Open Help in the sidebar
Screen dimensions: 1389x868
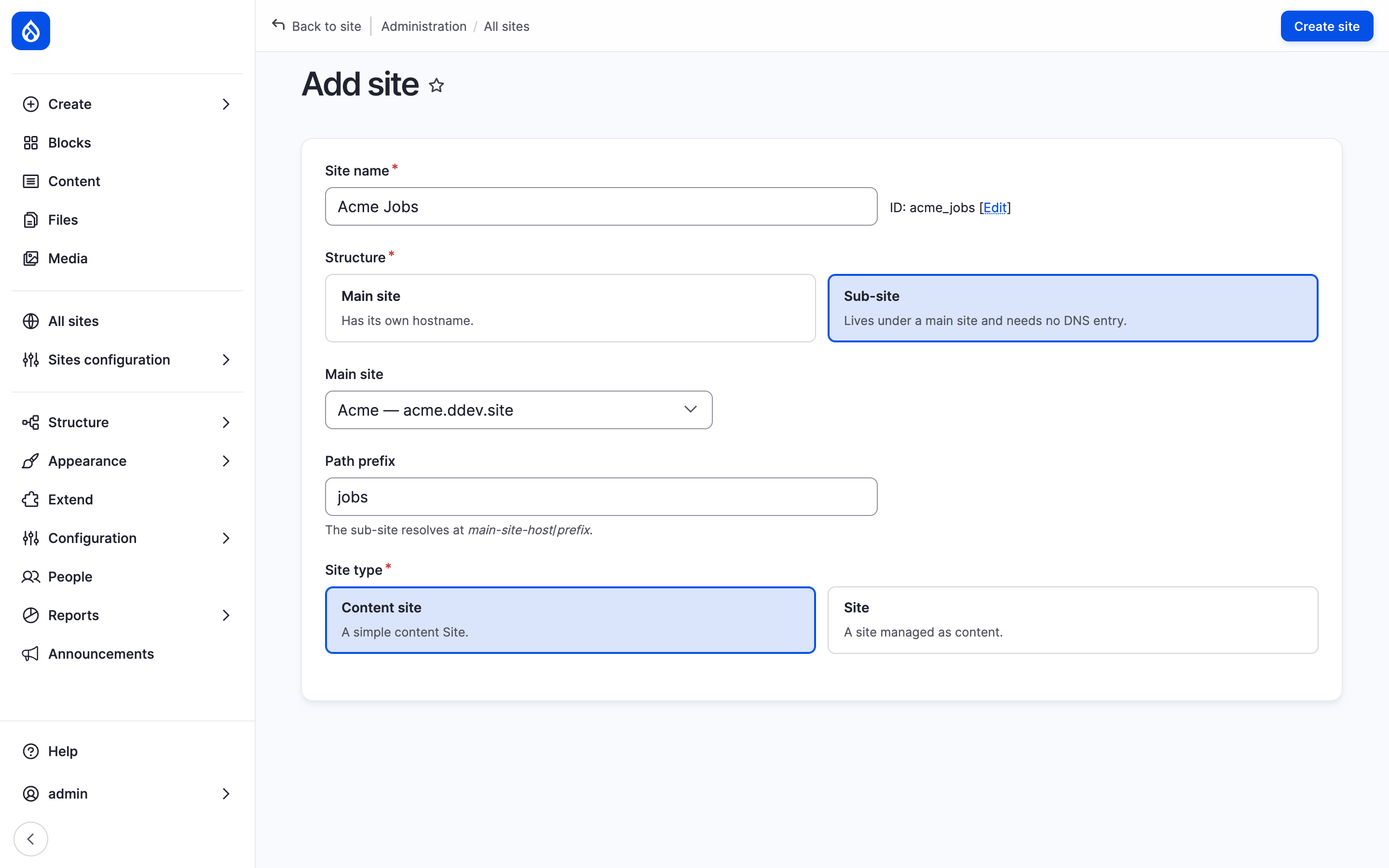coord(127,751)
